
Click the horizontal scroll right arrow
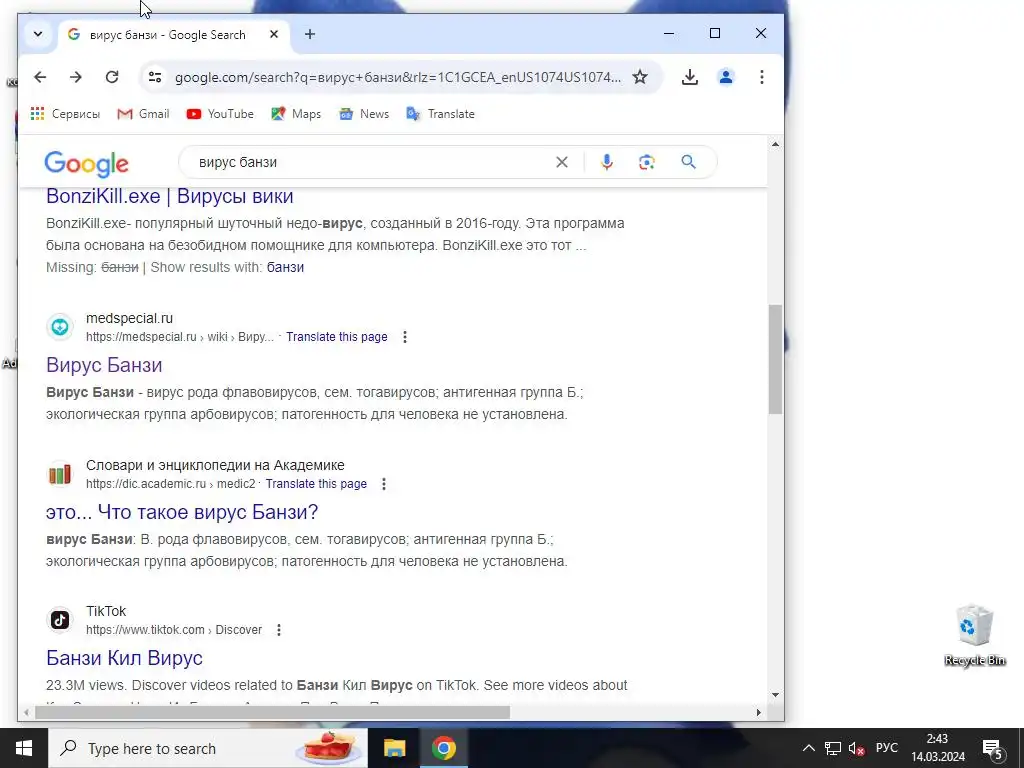pyautogui.click(x=758, y=712)
